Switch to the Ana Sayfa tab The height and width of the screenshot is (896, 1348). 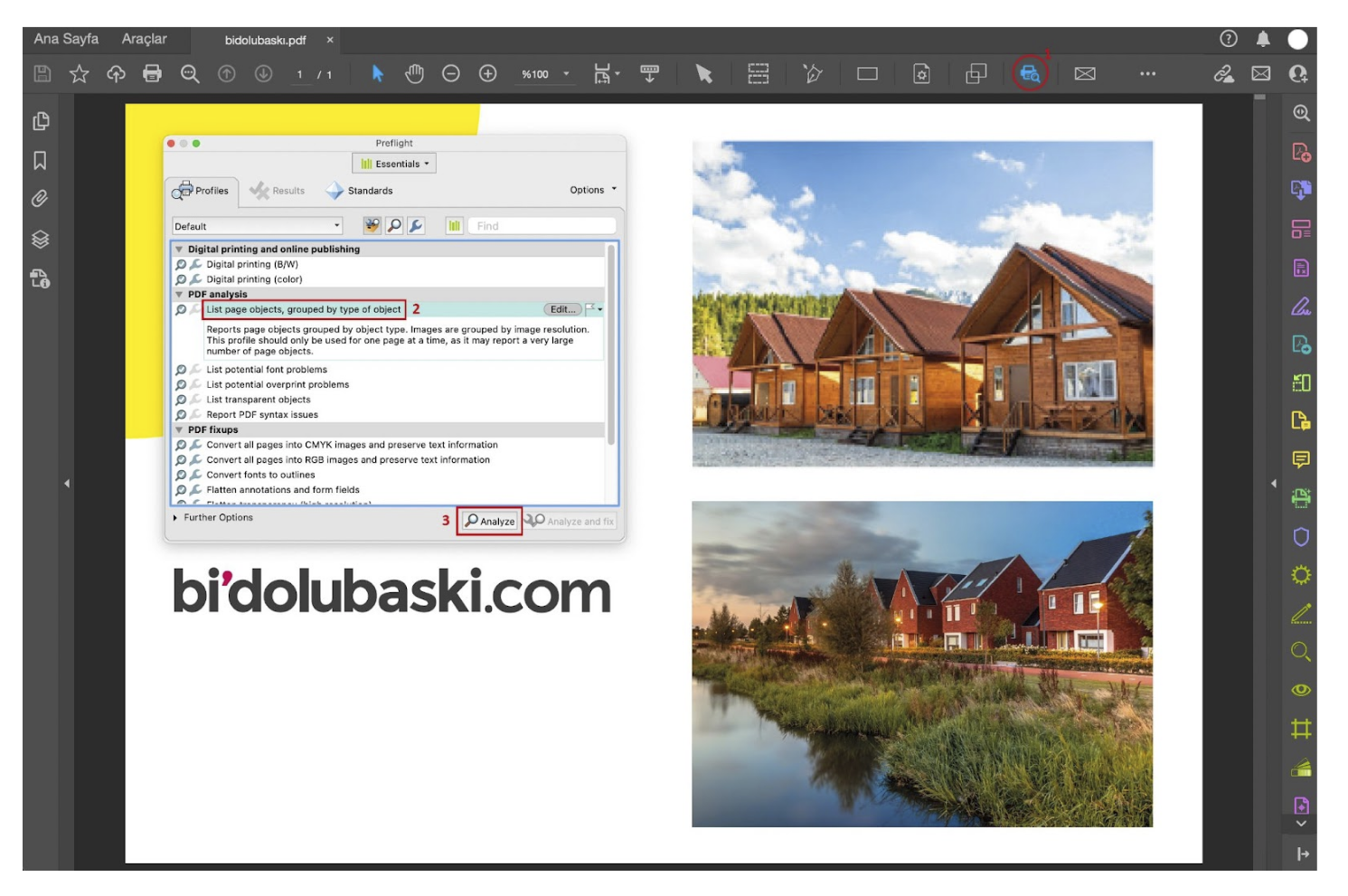point(66,39)
